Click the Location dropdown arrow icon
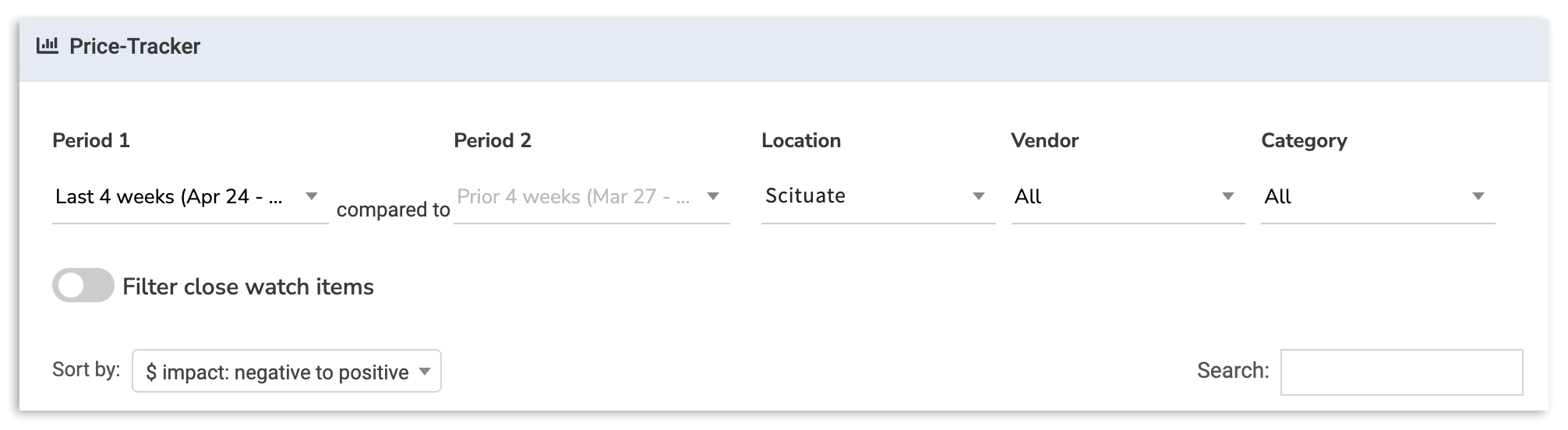The height and width of the screenshot is (430, 1568). (x=979, y=196)
